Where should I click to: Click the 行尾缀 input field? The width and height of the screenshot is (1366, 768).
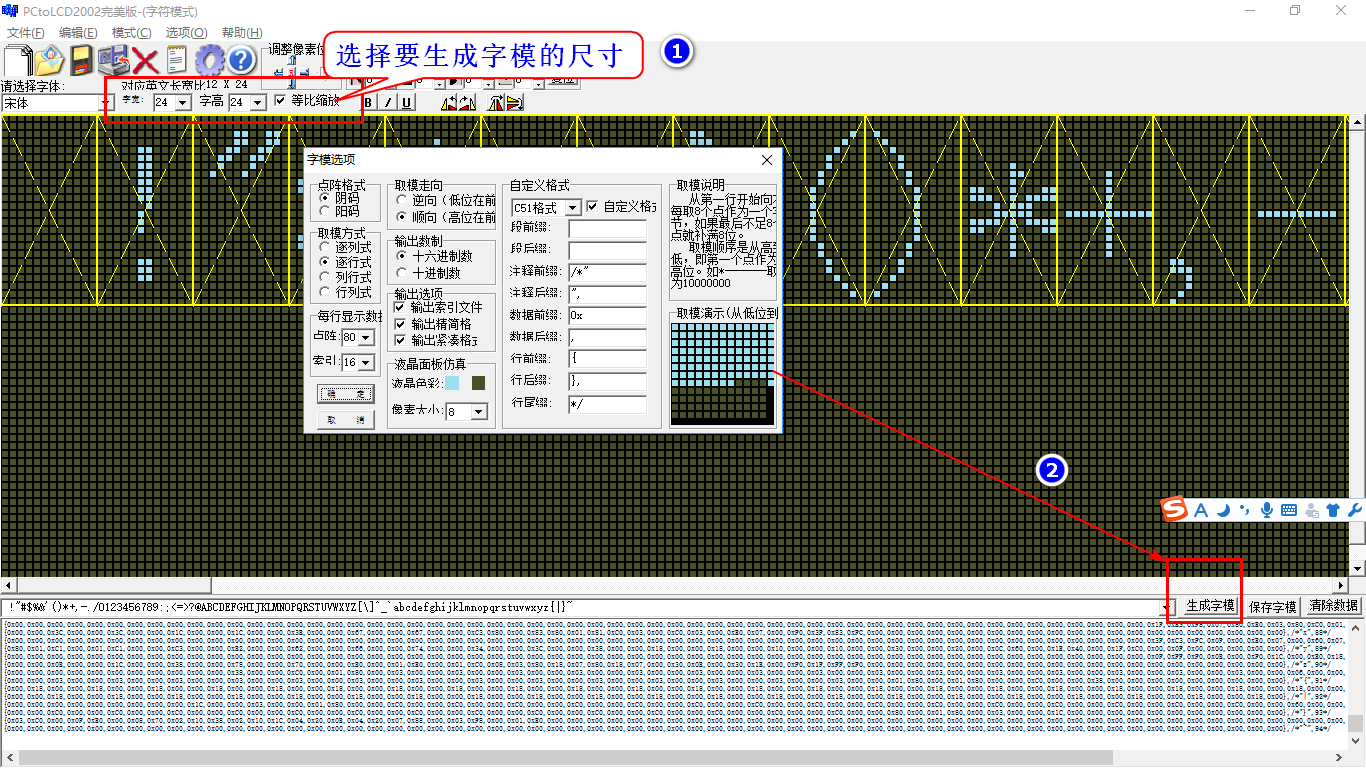tap(607, 403)
